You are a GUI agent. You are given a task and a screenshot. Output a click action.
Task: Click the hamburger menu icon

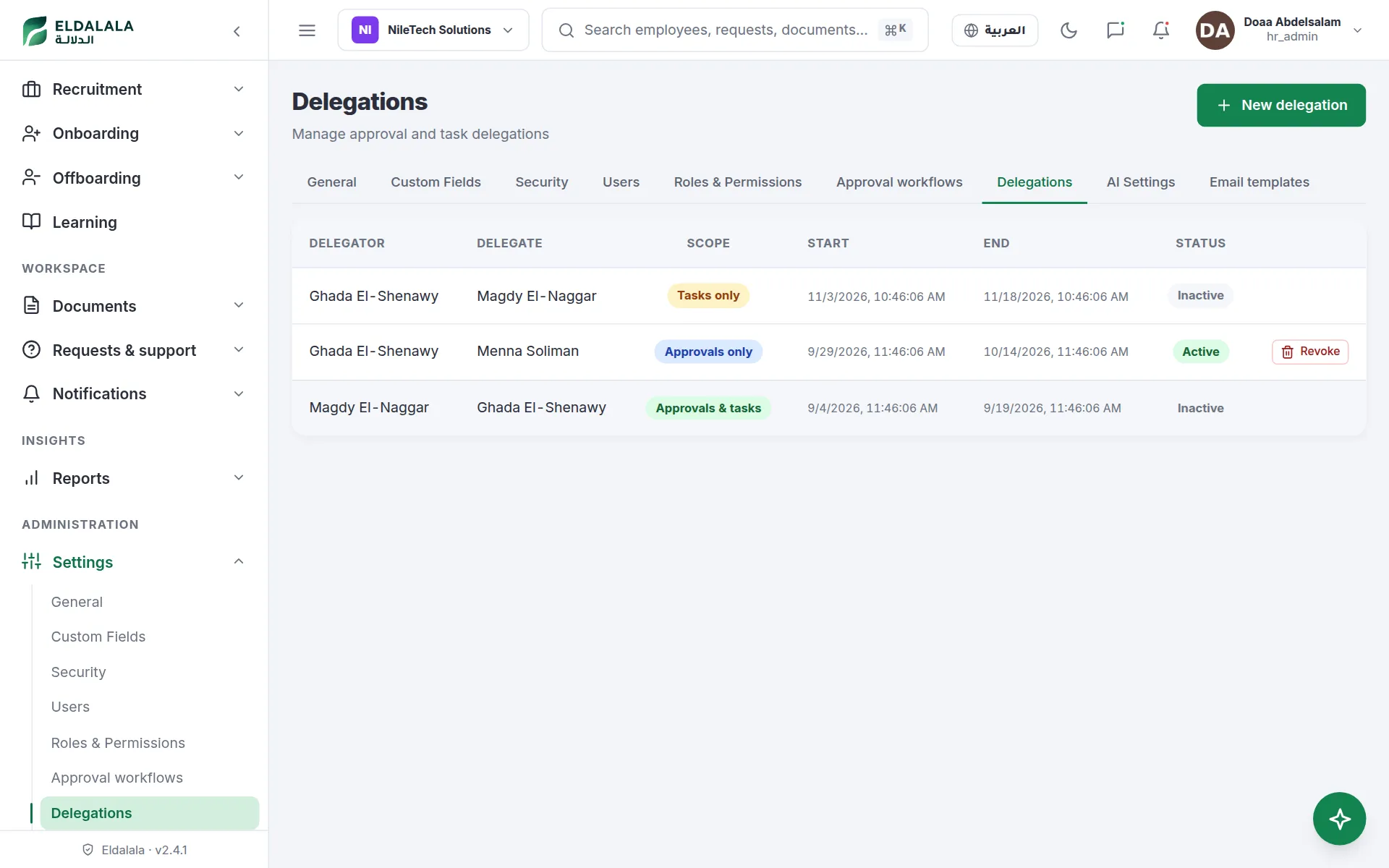pyautogui.click(x=307, y=30)
